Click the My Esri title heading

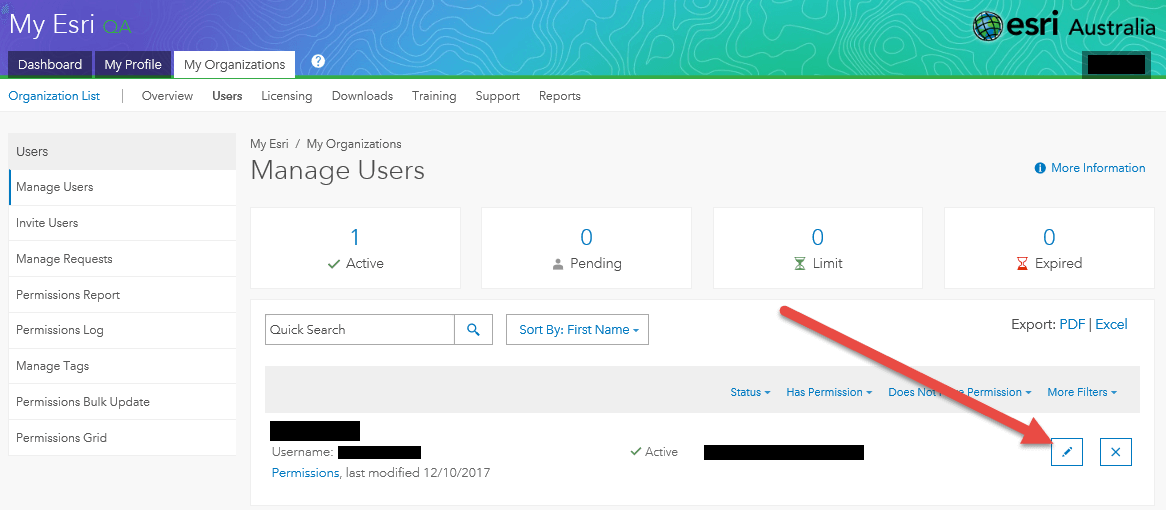[52, 25]
